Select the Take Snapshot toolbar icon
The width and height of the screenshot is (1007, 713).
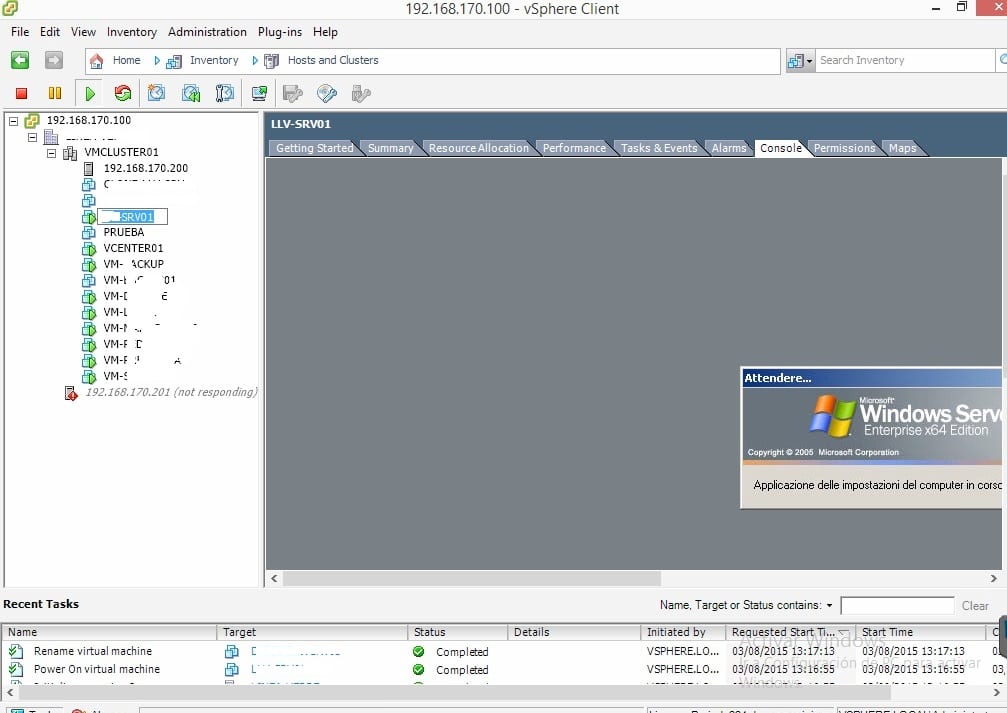click(156, 93)
